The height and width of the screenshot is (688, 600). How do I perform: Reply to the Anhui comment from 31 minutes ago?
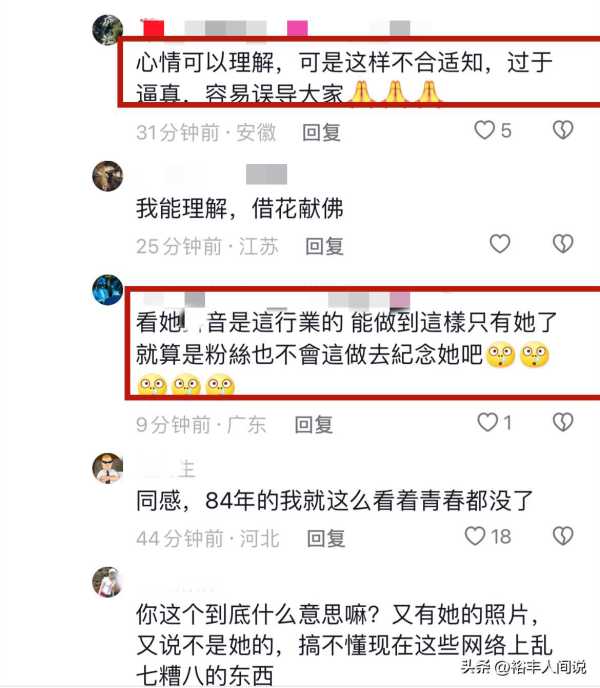click(322, 133)
